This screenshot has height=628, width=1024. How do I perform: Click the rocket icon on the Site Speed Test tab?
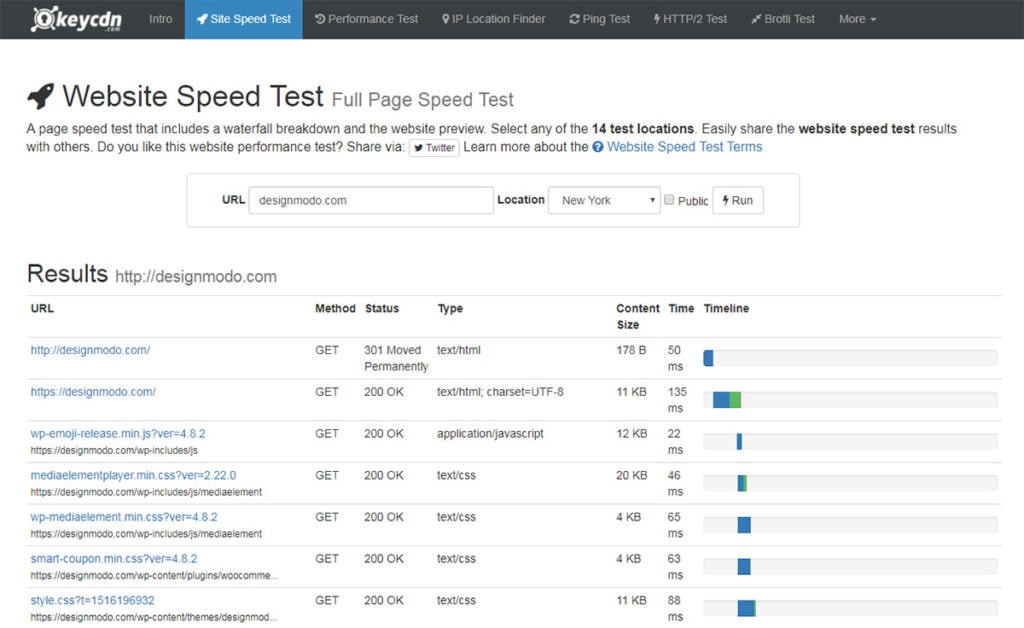203,18
